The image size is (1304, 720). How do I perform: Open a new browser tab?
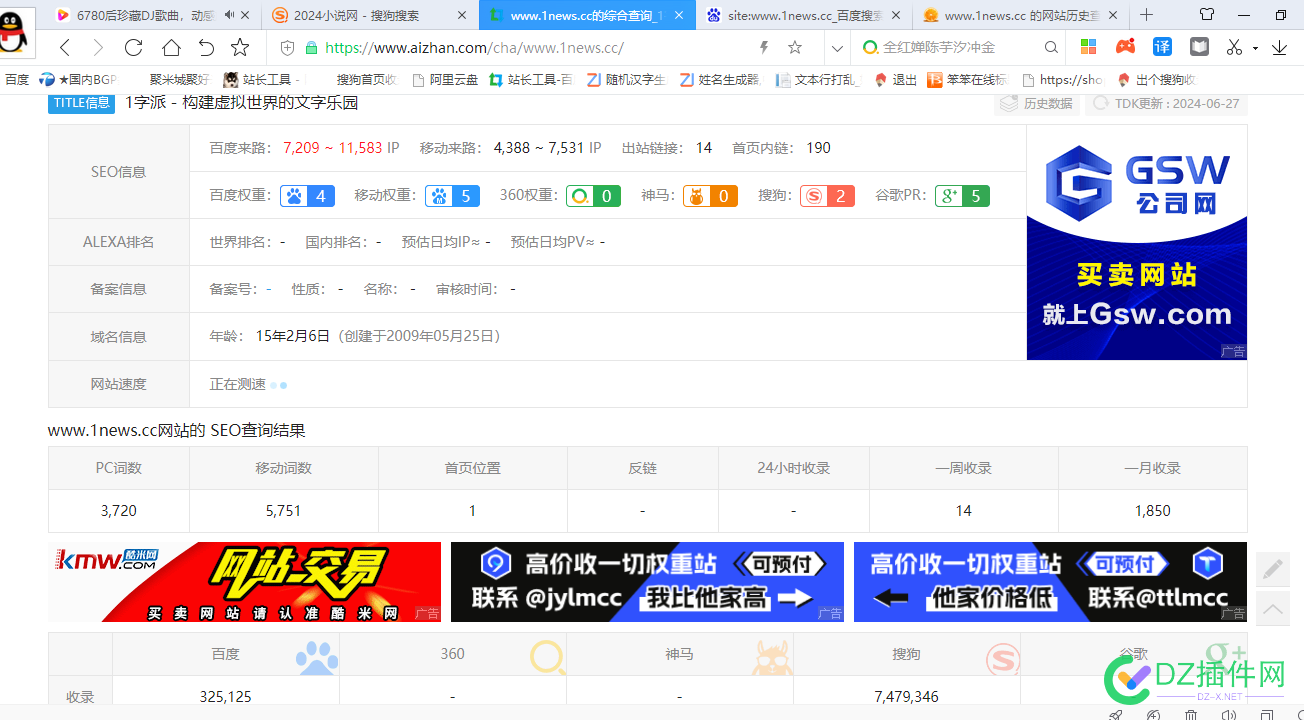[1146, 15]
